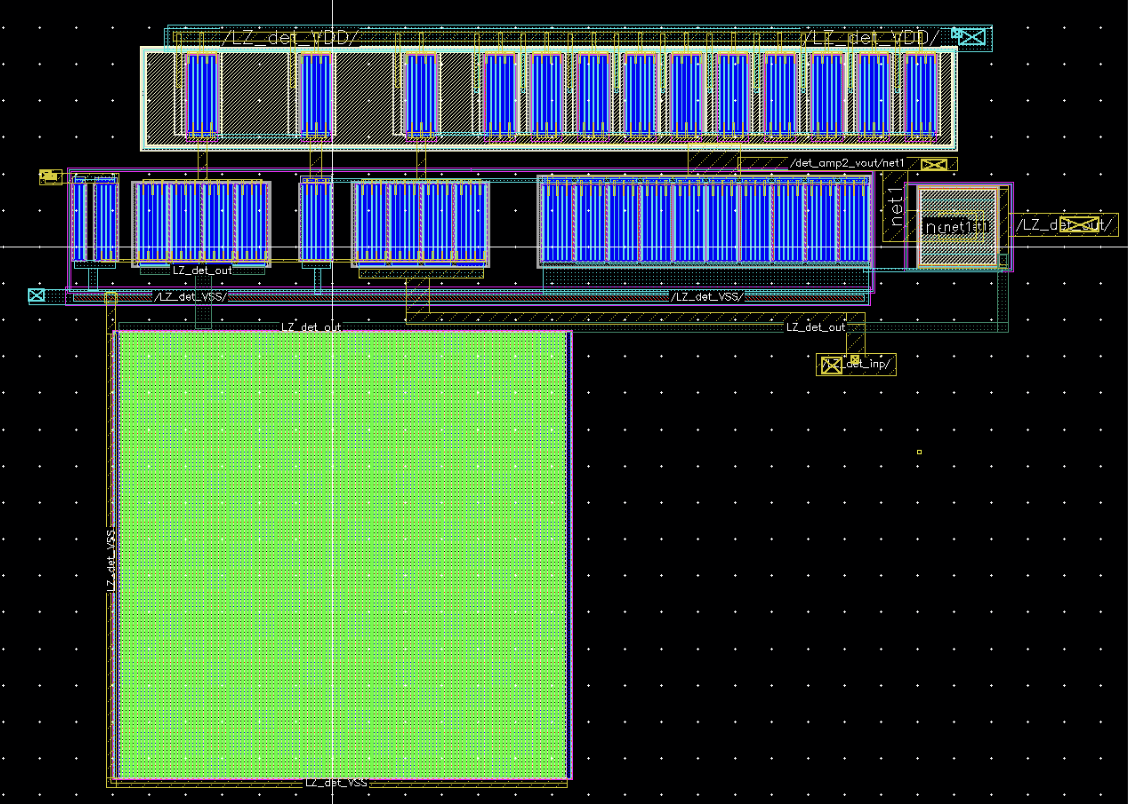Select the vertical LZ_det_VSS label beside the green block
Image resolution: width=1130 pixels, height=804 pixels.
click(111, 560)
